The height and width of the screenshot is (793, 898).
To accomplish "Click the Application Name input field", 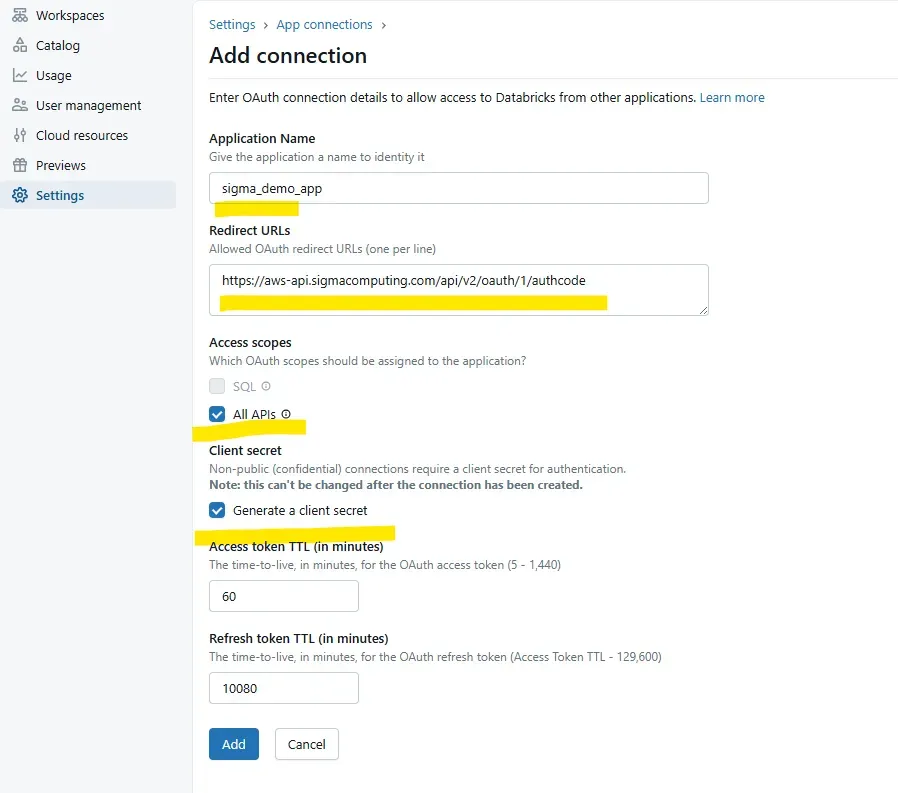I will pos(458,188).
